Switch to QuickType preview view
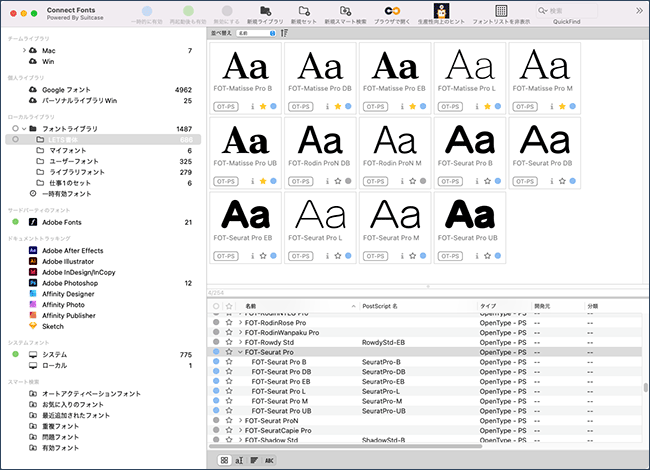 [239, 460]
